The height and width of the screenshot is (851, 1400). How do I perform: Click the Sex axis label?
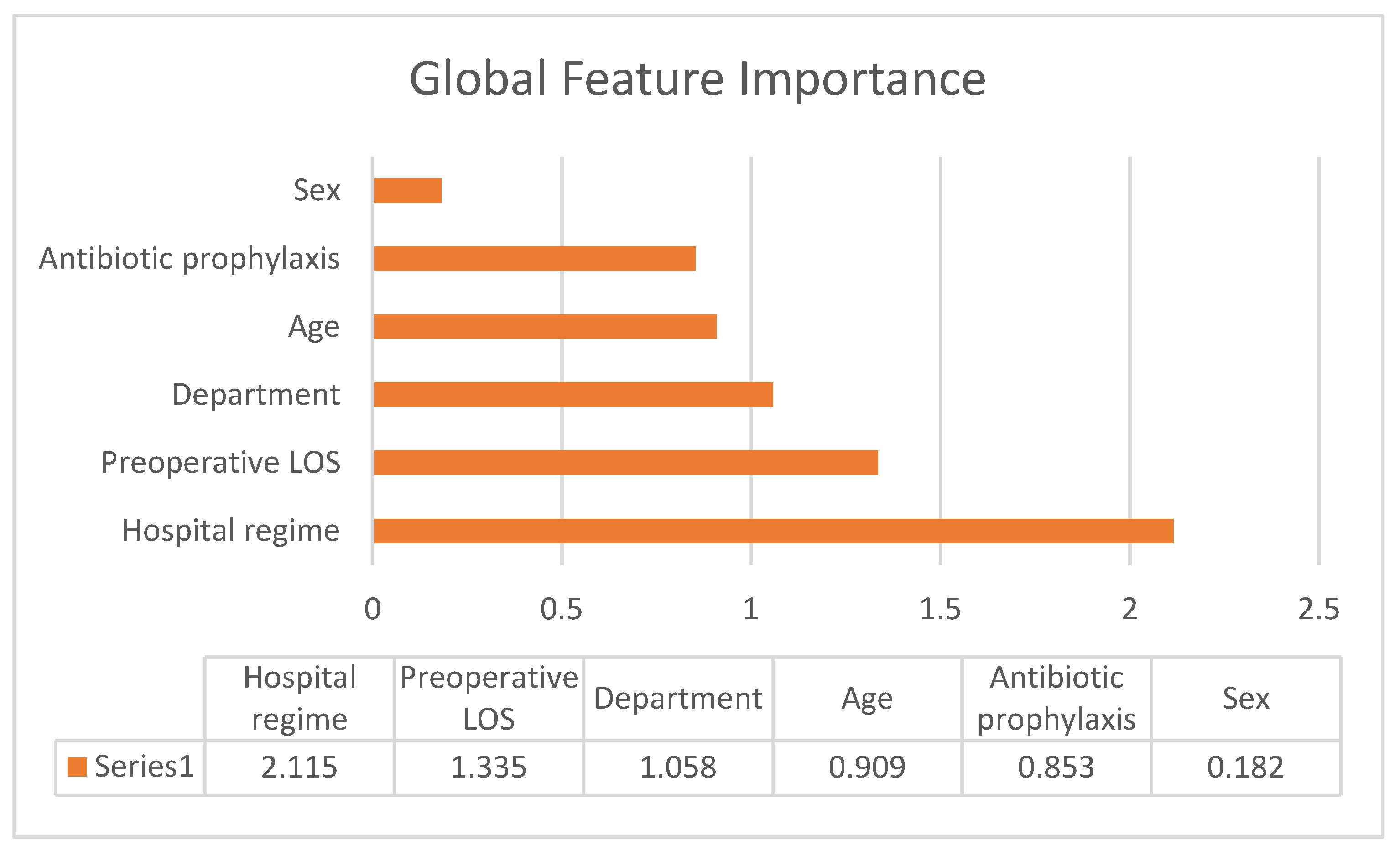317,190
